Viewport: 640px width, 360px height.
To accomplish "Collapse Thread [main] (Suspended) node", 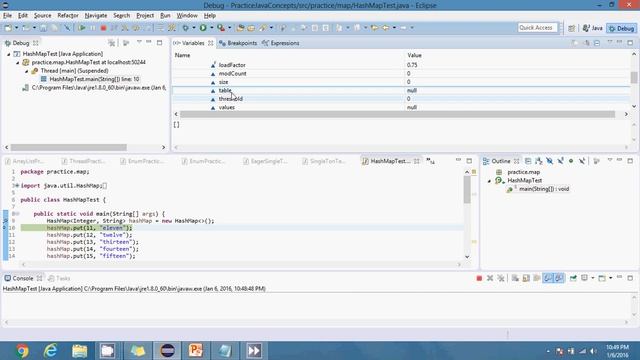I will 27,71.
